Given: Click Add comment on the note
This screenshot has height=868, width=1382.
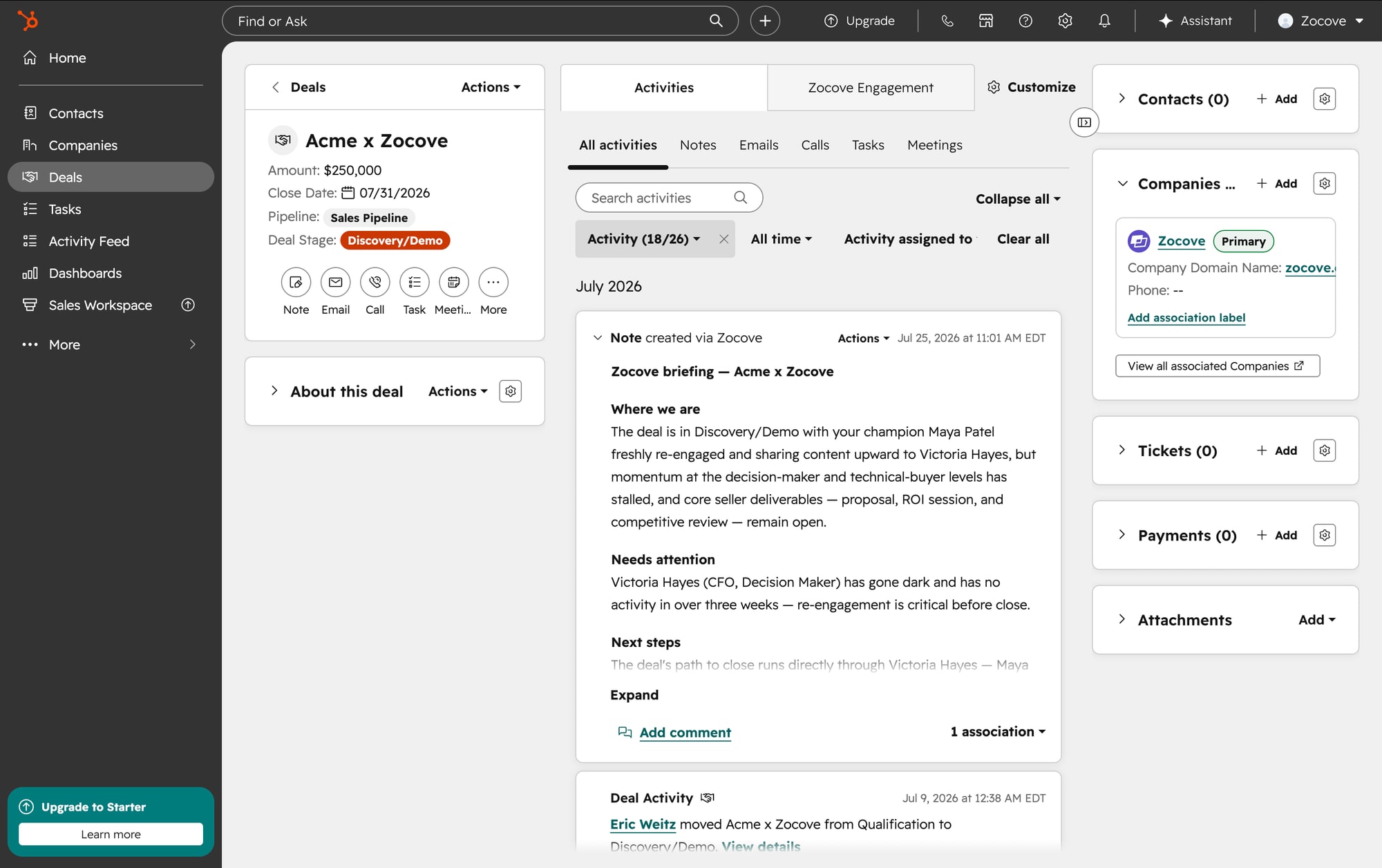Looking at the screenshot, I should [685, 733].
